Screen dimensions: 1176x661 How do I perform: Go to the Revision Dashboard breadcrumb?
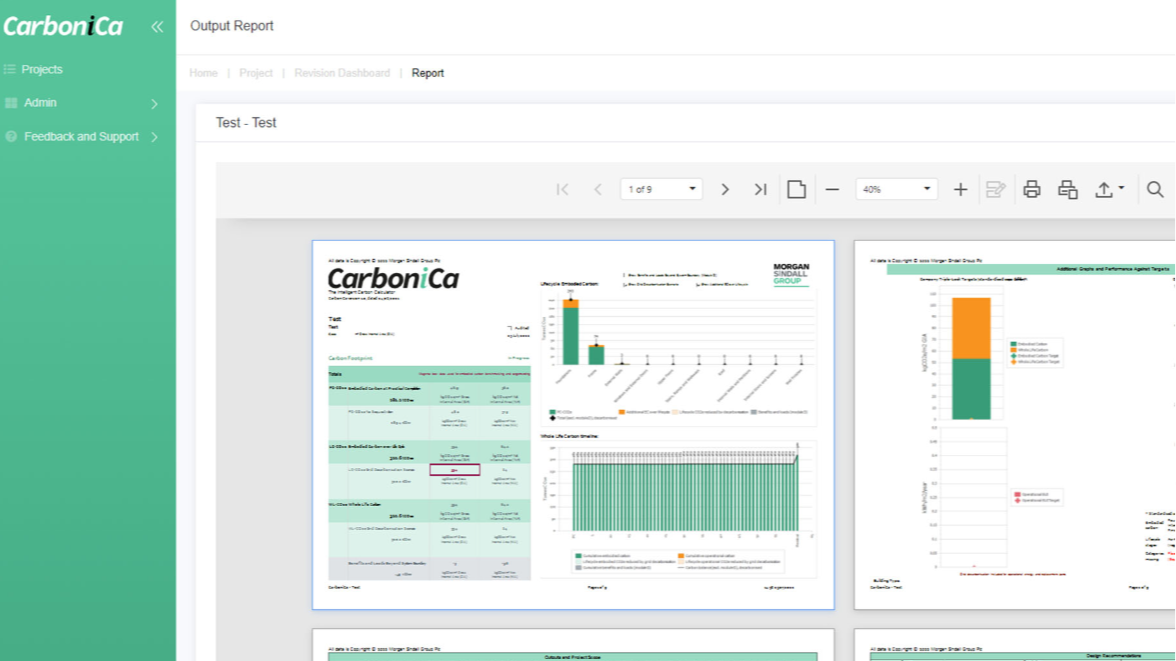tap(342, 73)
